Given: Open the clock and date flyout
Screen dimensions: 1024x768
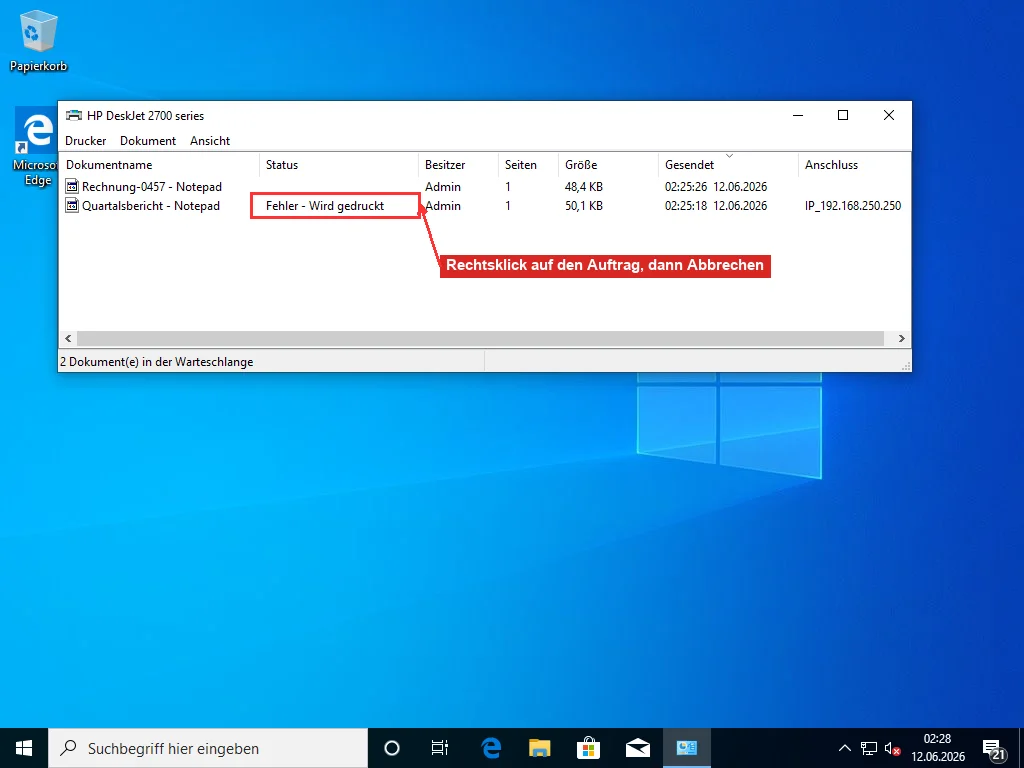Looking at the screenshot, I should (x=938, y=748).
